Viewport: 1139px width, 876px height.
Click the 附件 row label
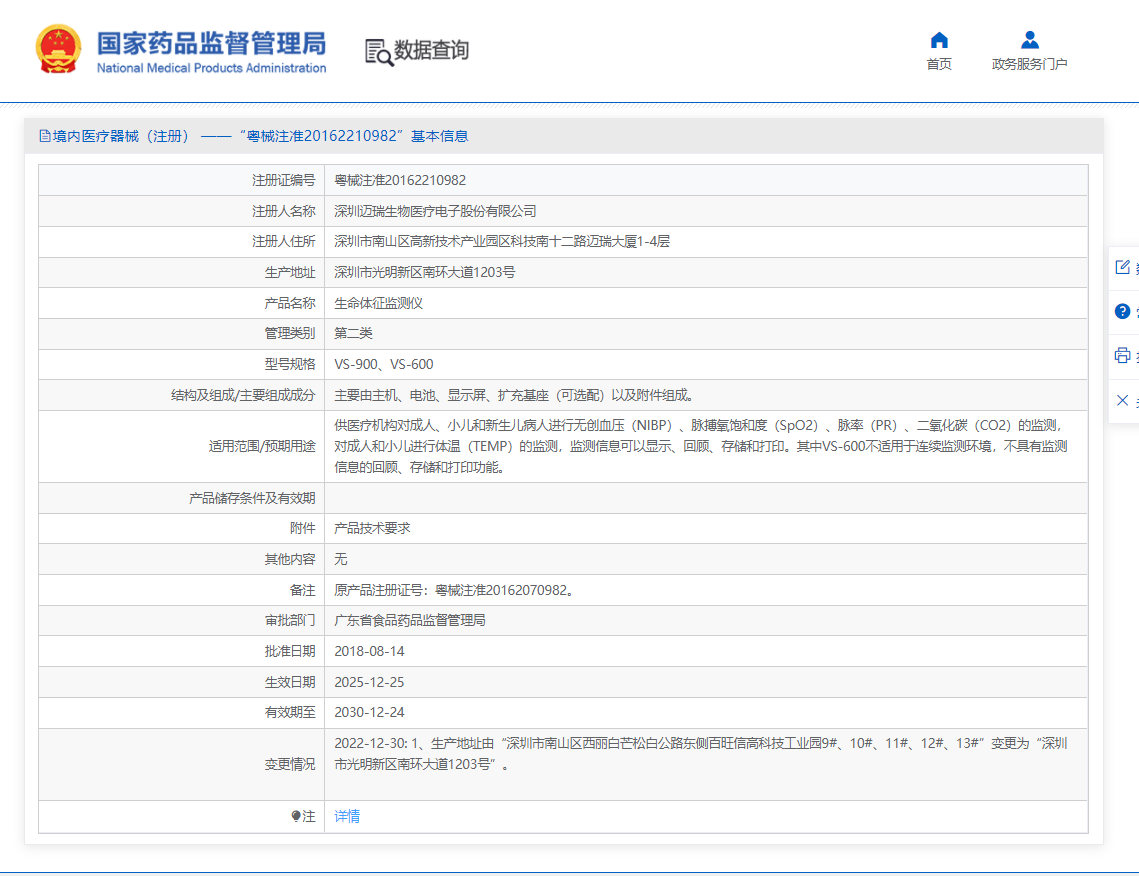[303, 528]
